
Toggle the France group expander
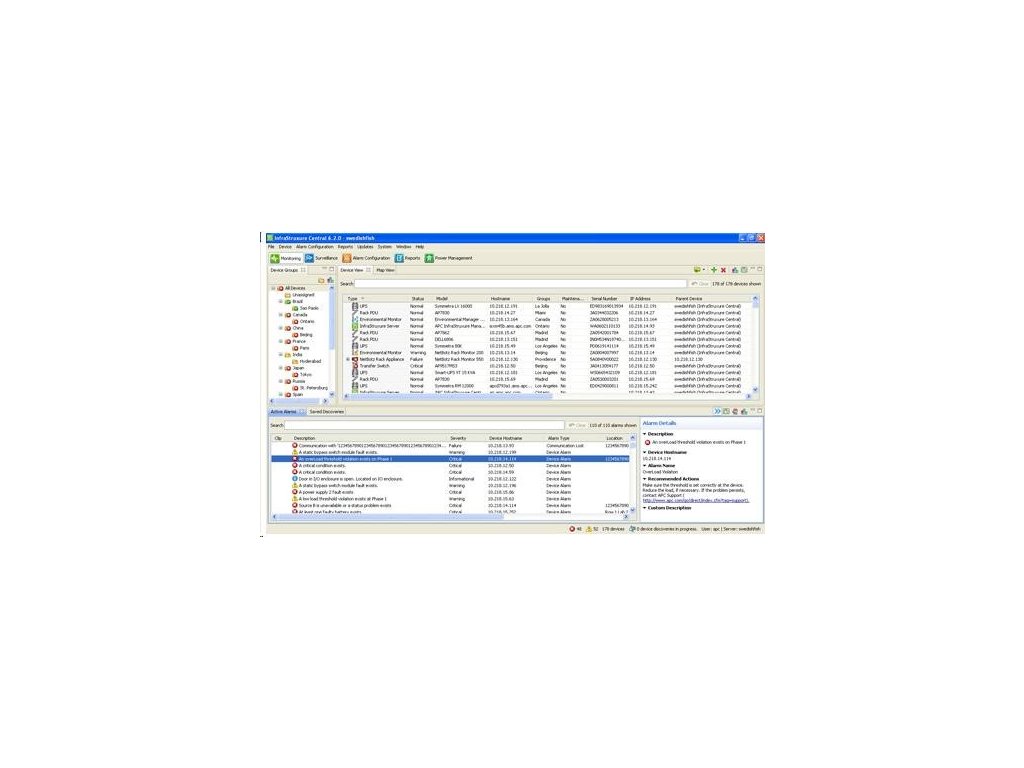(x=281, y=341)
